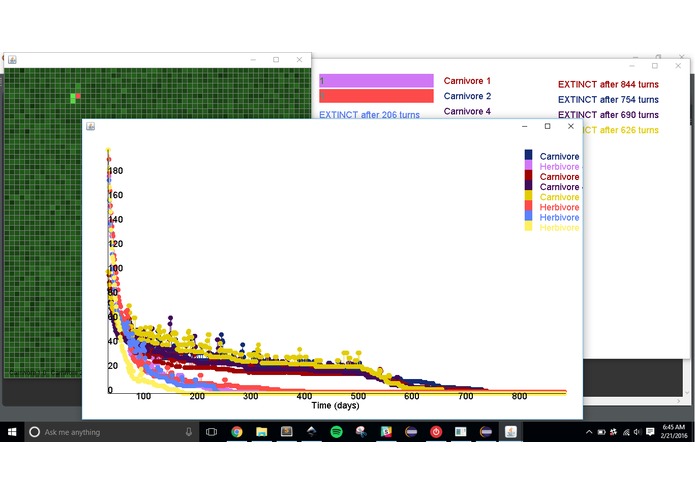Click the pale yellow Herbivore legend swatch
This screenshot has width=695, height=494.
pyautogui.click(x=528, y=226)
